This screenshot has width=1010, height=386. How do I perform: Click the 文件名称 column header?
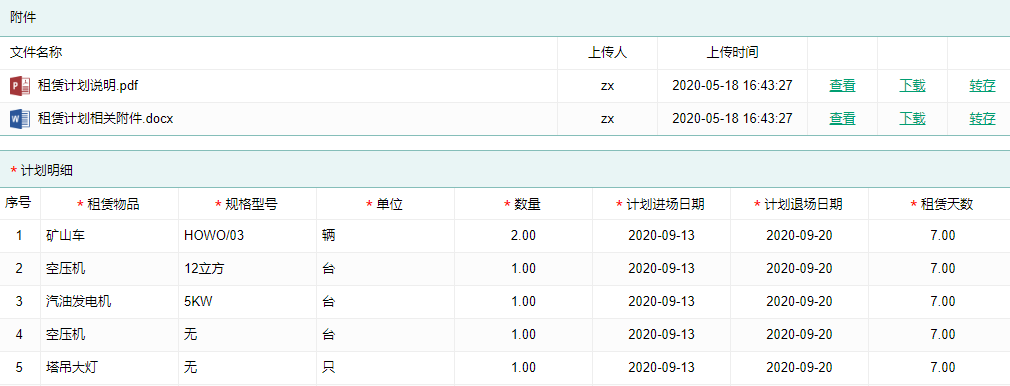(x=36, y=53)
